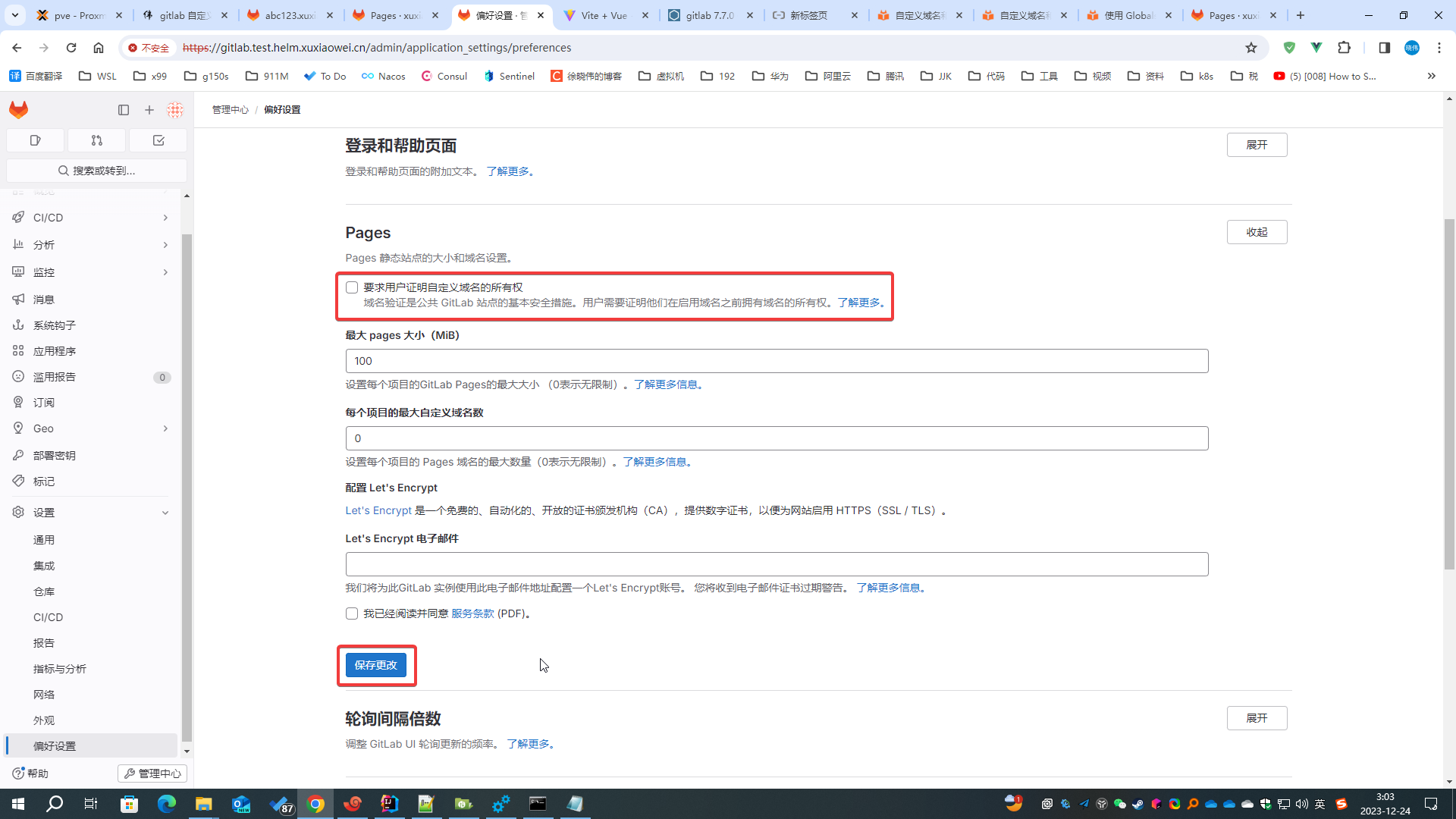Open Chrome from the Windows taskbar
Image resolution: width=1456 pixels, height=819 pixels.
(315, 804)
